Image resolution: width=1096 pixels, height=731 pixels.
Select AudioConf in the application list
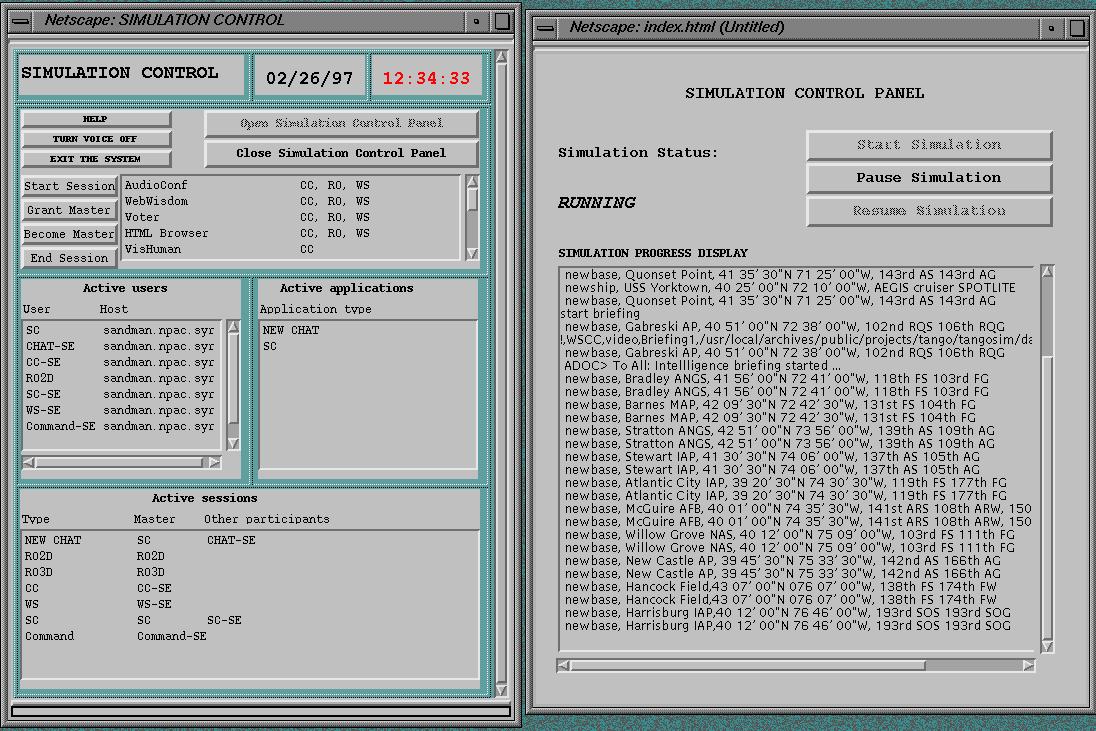pos(290,185)
